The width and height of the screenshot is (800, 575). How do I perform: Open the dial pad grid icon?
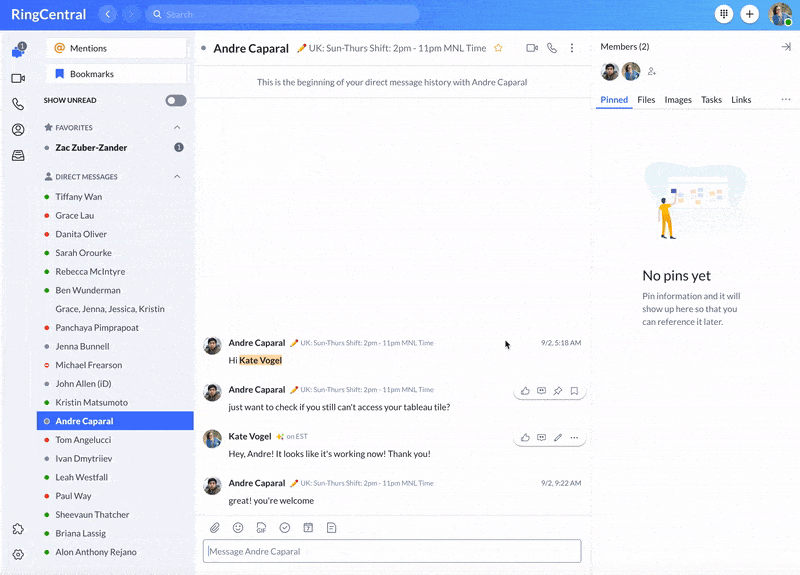tap(724, 14)
